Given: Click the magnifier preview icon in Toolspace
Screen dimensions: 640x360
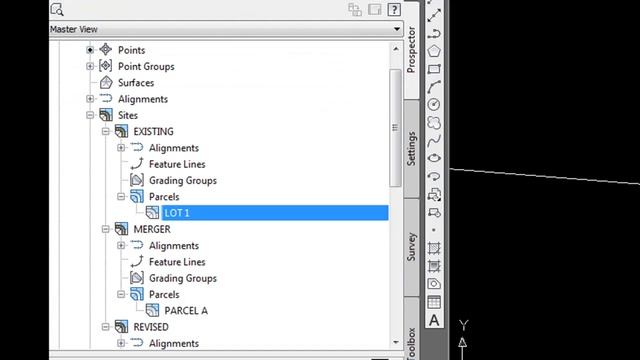Looking at the screenshot, I should (x=57, y=9).
